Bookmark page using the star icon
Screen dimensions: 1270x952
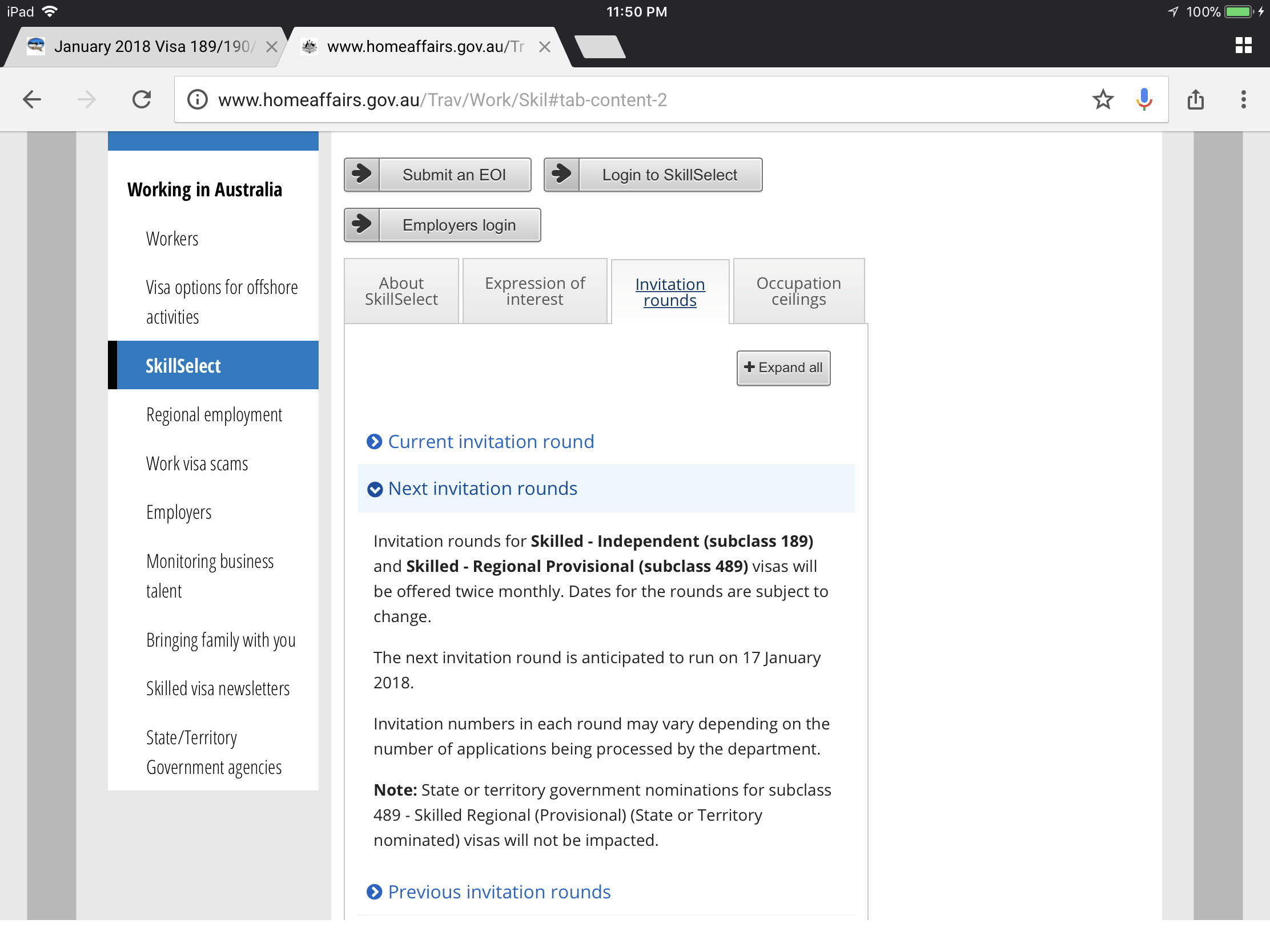click(x=1102, y=100)
